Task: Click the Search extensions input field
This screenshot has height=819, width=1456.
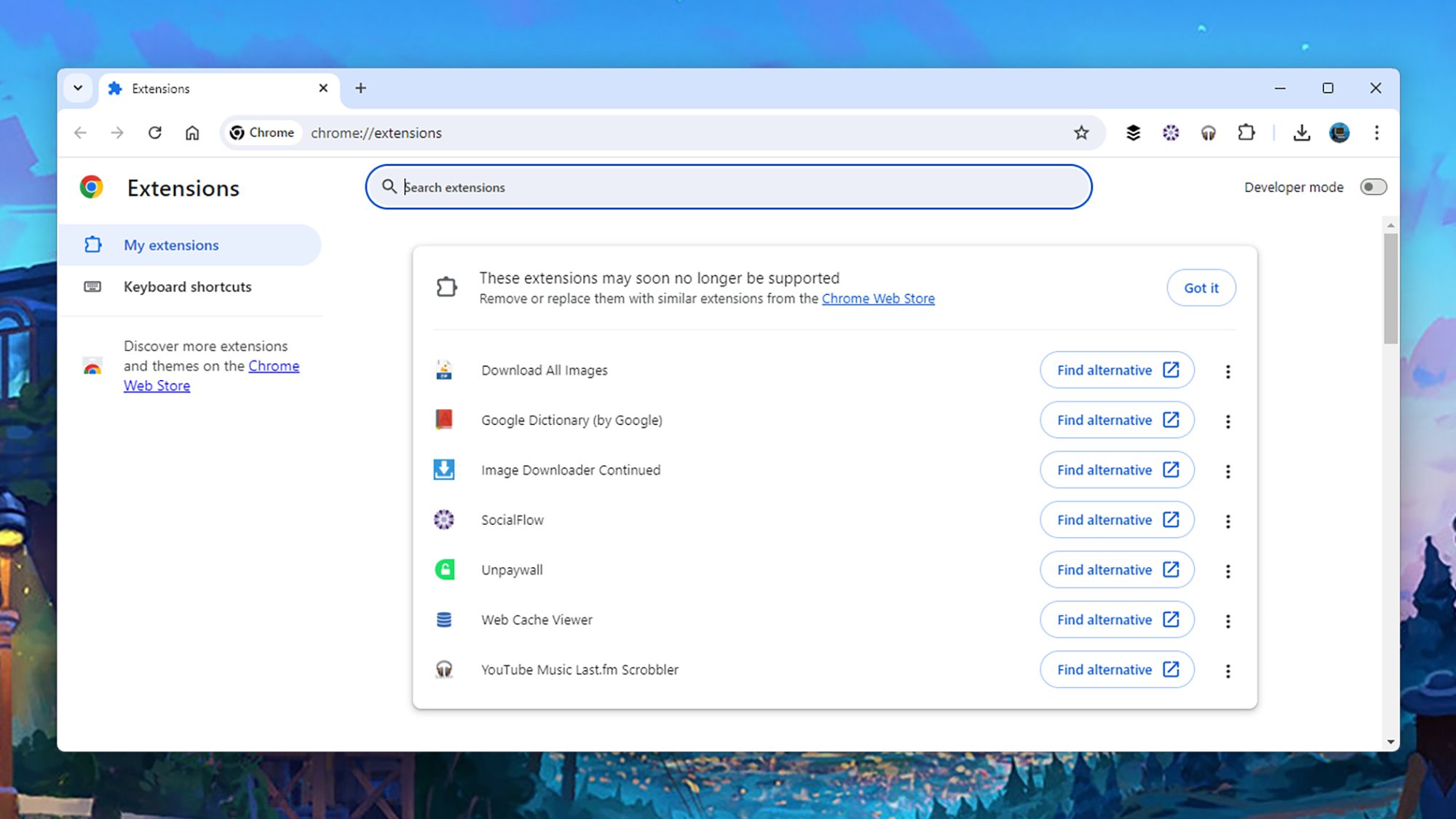Action: pos(728,187)
